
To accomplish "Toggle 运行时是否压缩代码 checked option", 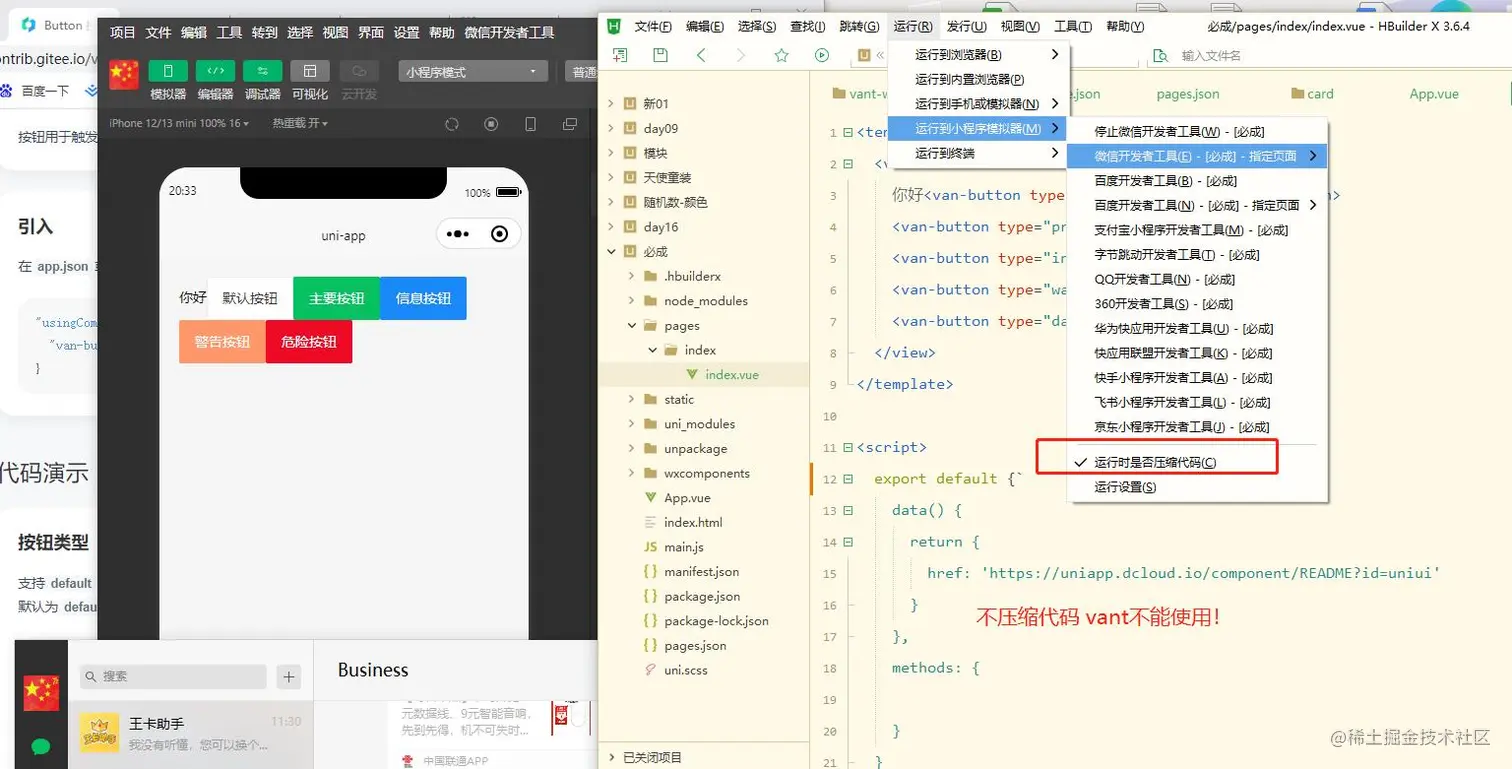I will click(x=1156, y=463).
